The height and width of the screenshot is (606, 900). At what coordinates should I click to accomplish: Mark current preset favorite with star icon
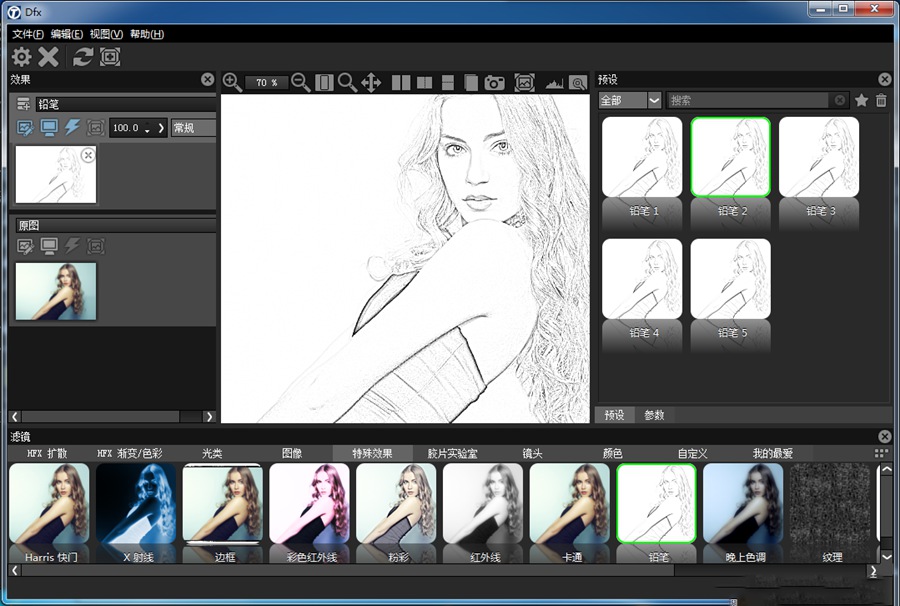coord(861,100)
